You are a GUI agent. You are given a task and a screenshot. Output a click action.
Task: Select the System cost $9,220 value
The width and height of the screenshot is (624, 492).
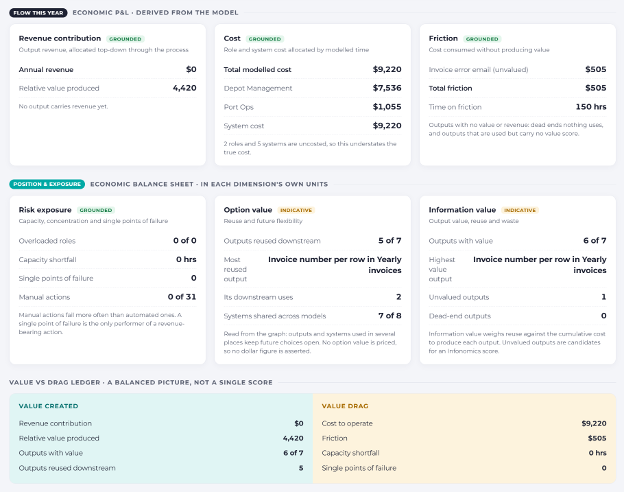387,125
